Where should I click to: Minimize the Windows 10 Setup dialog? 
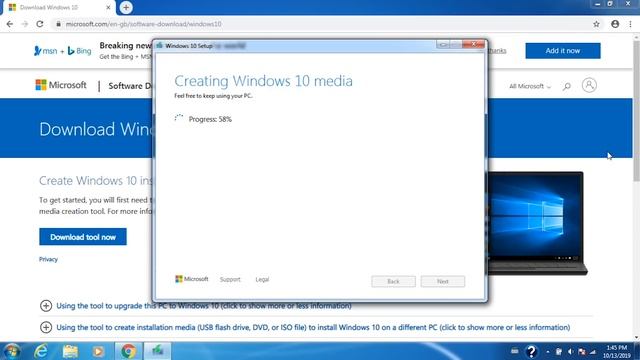coord(443,44)
